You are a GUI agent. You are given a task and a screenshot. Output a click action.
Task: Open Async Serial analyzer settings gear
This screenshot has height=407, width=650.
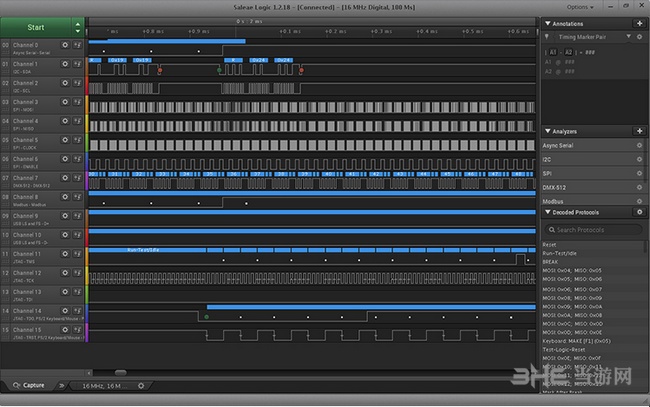click(638, 145)
